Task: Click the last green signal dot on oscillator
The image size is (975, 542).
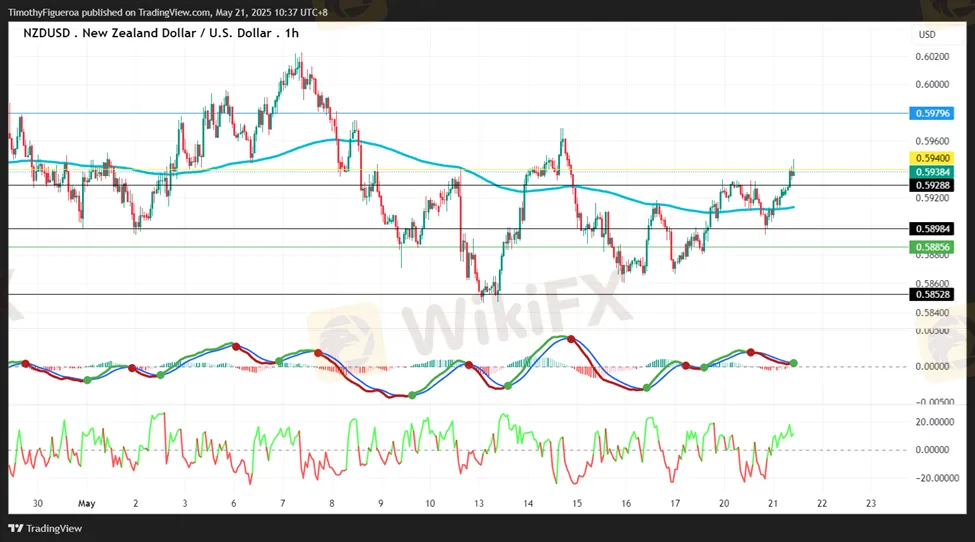Action: [x=793, y=362]
